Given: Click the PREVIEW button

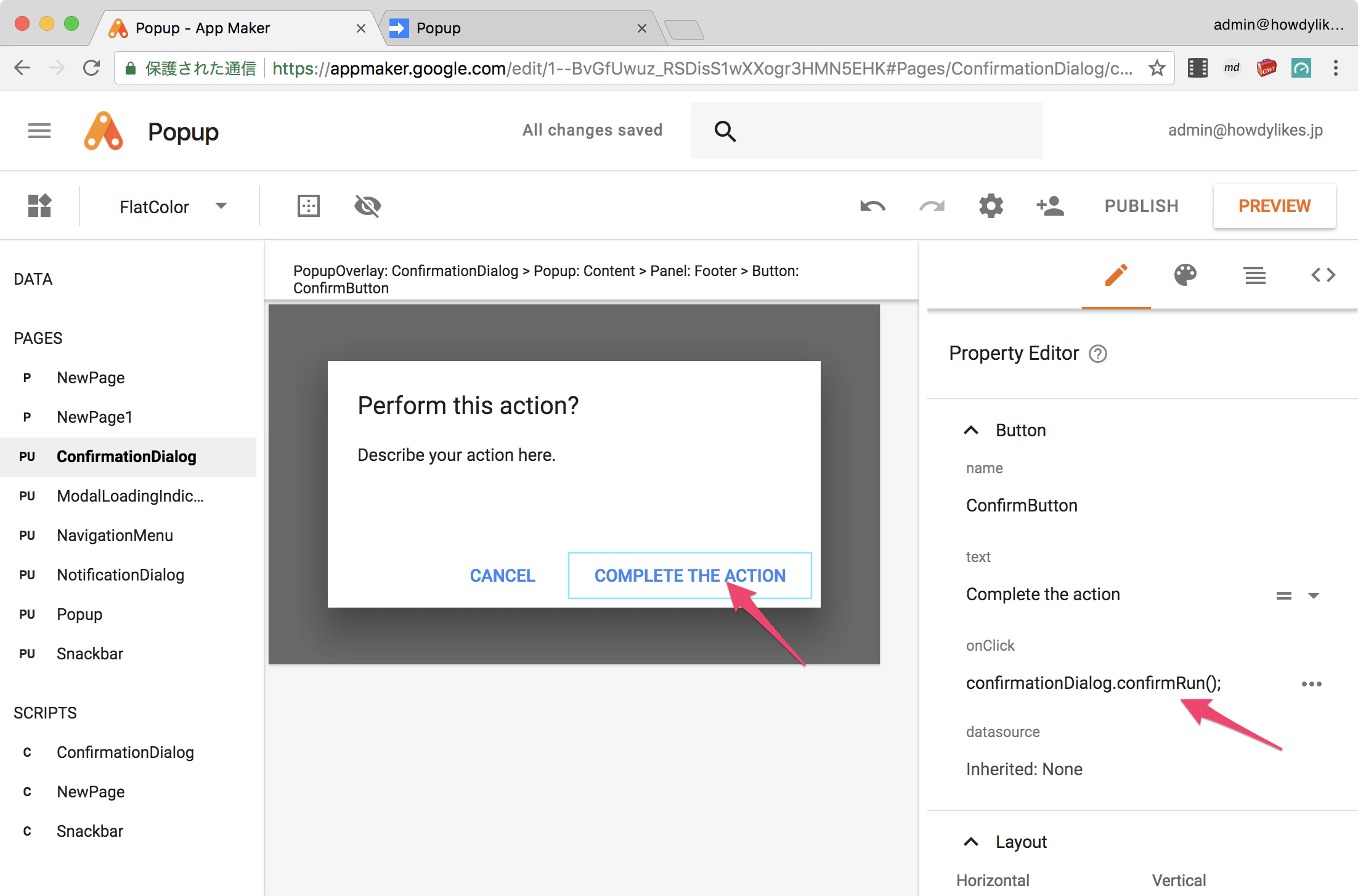Looking at the screenshot, I should click(1274, 206).
